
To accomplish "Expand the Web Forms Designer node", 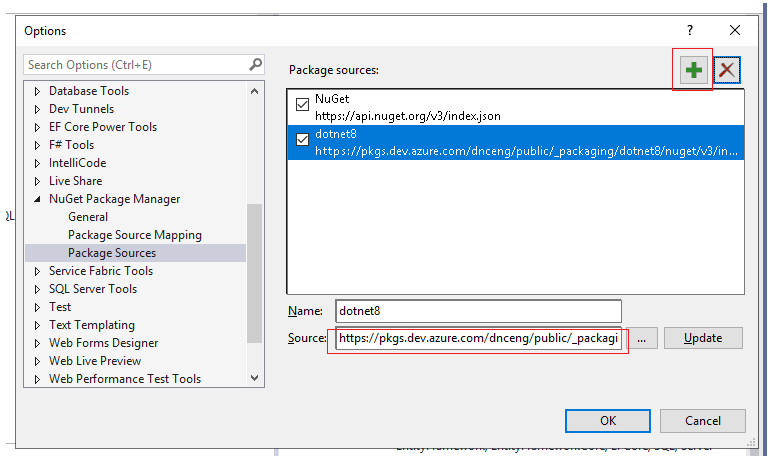I will 37,343.
